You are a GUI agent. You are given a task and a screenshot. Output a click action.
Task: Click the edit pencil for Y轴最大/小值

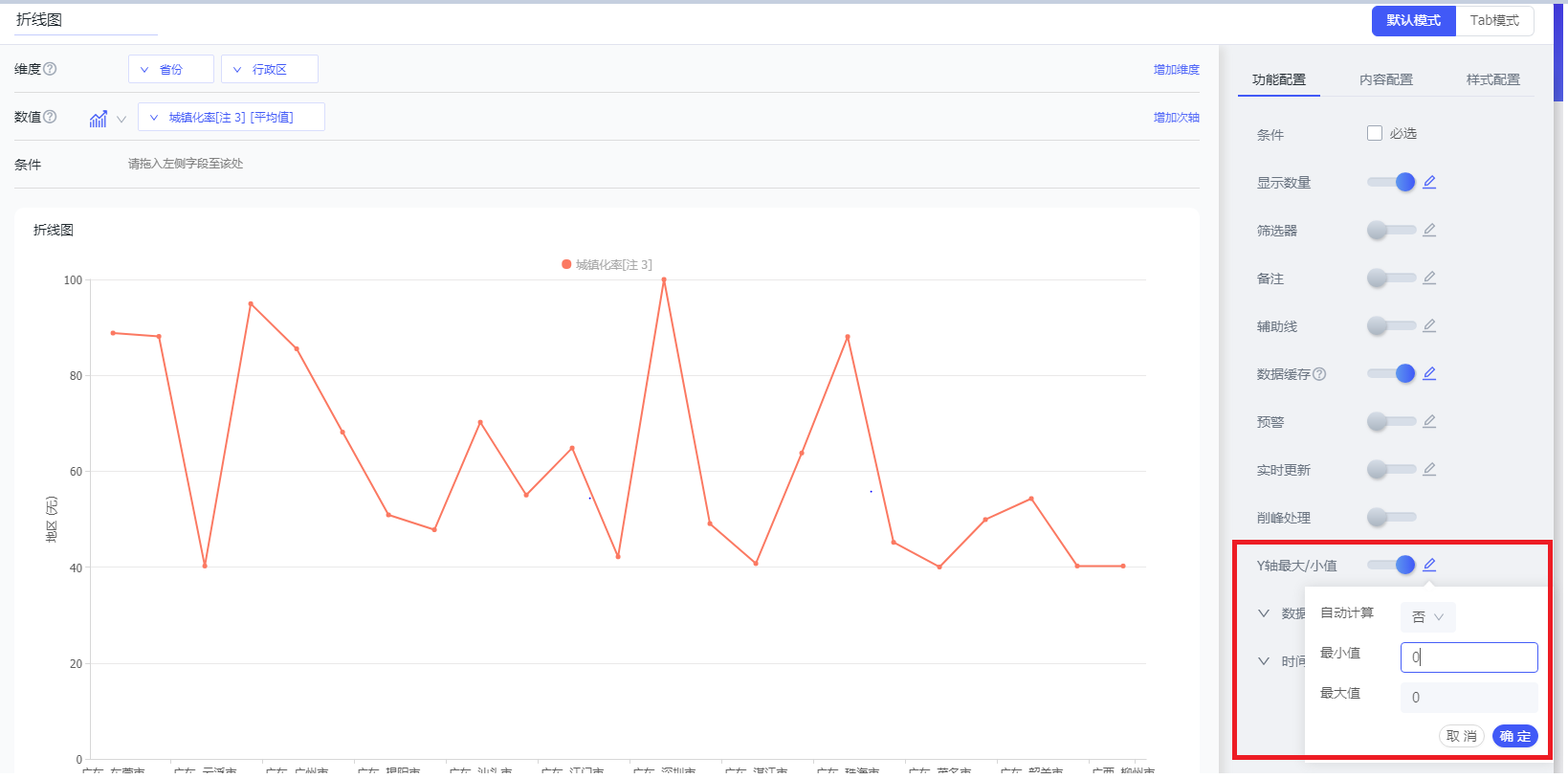tap(1429, 565)
